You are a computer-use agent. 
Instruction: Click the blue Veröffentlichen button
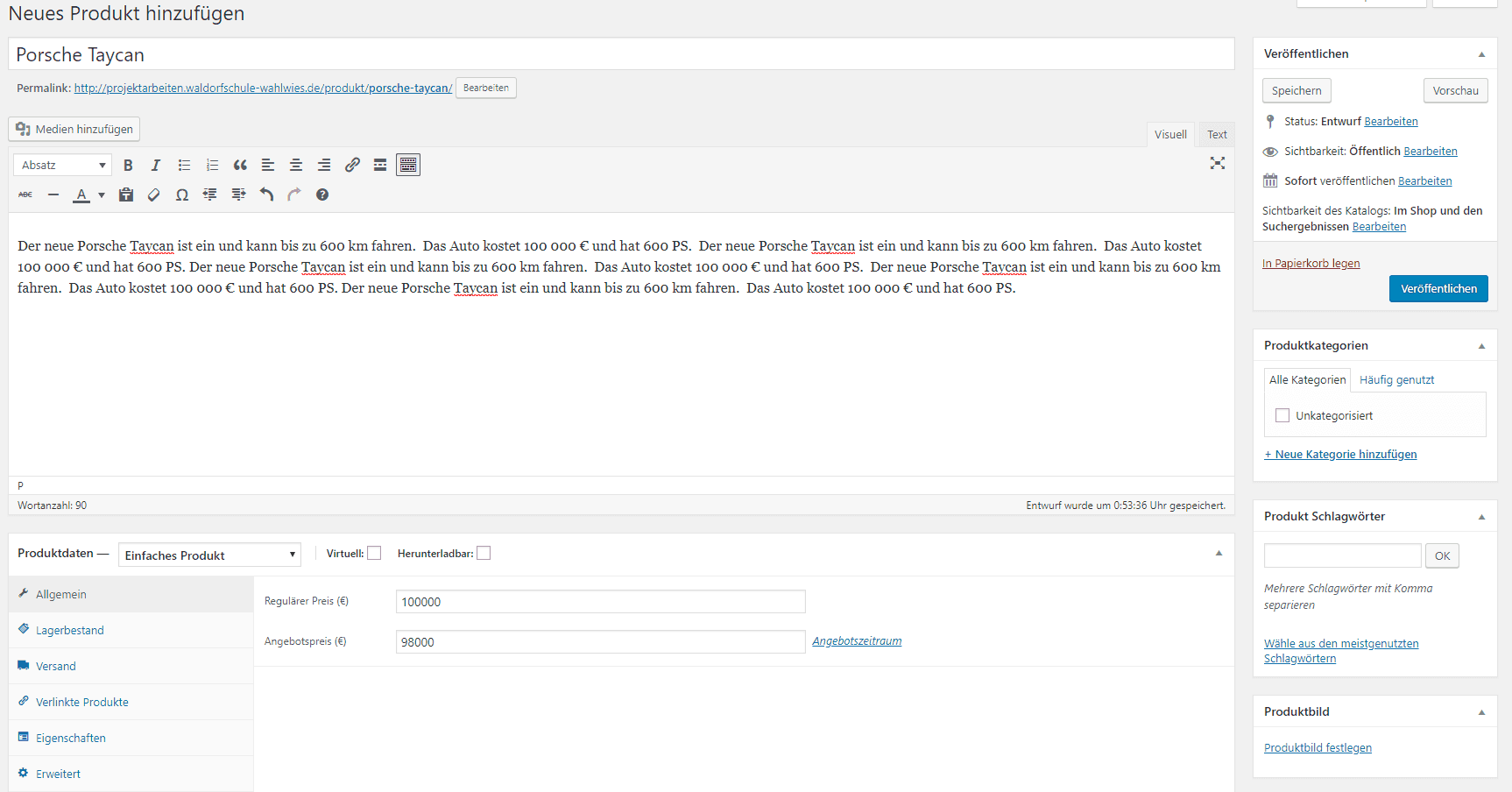[x=1438, y=288]
